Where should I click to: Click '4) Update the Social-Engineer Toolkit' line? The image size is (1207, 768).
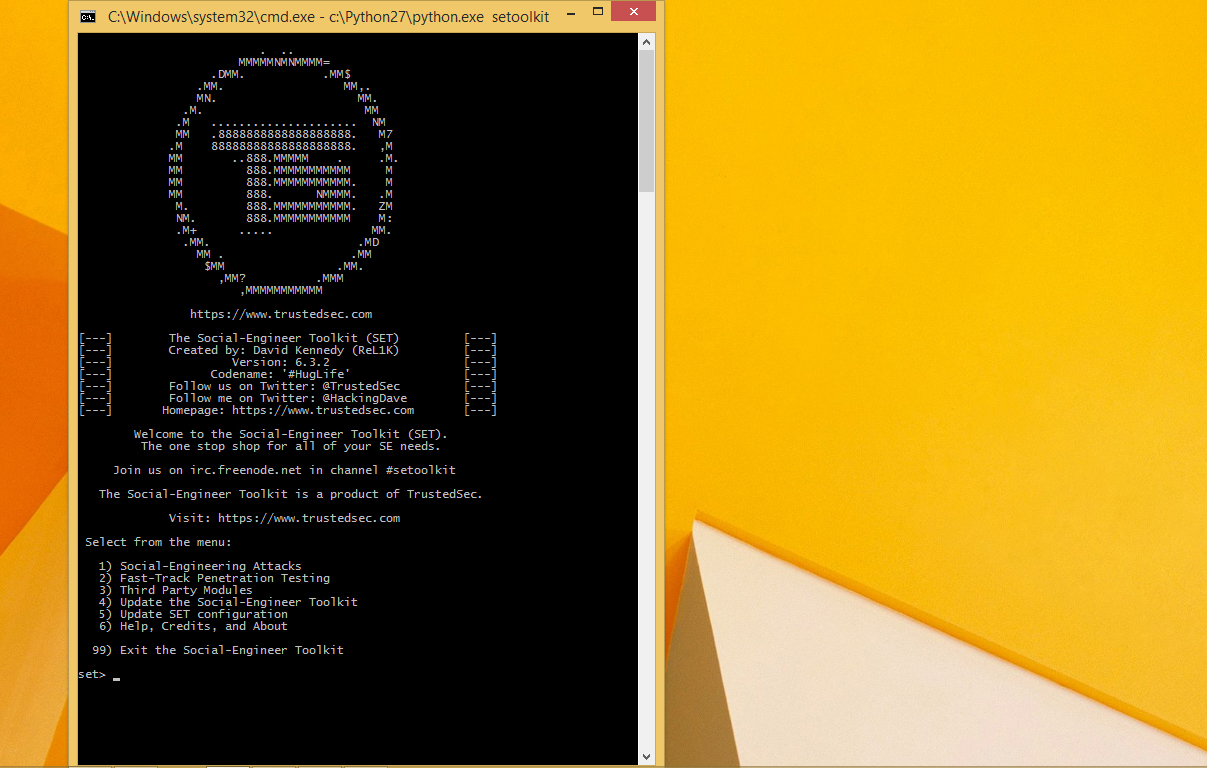pos(228,602)
